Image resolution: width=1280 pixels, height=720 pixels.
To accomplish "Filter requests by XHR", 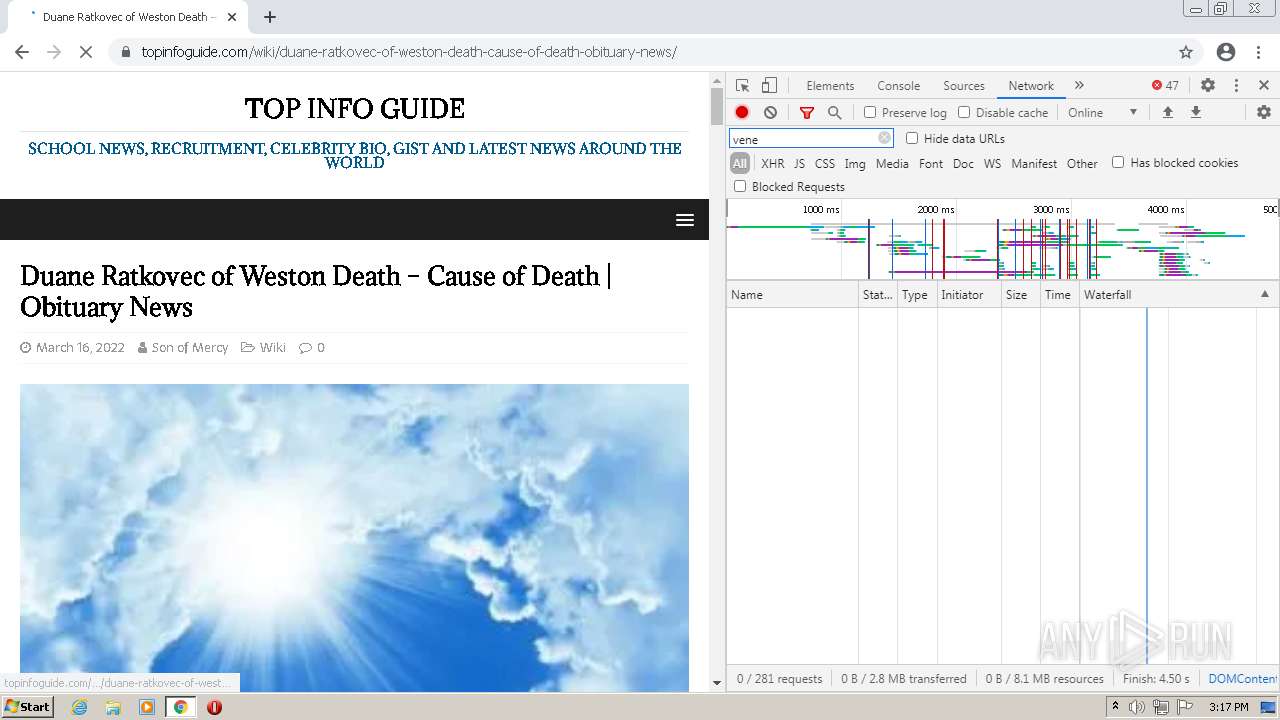I will [773, 163].
